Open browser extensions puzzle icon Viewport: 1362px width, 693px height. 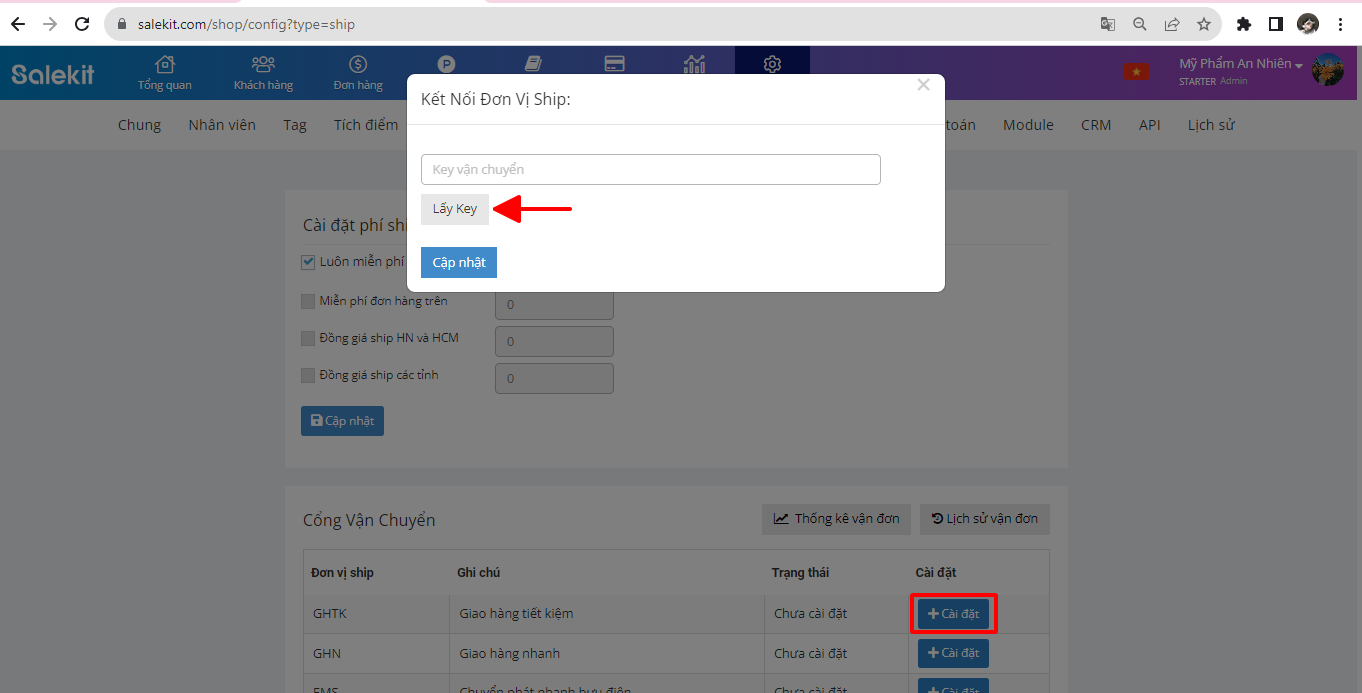(1244, 24)
